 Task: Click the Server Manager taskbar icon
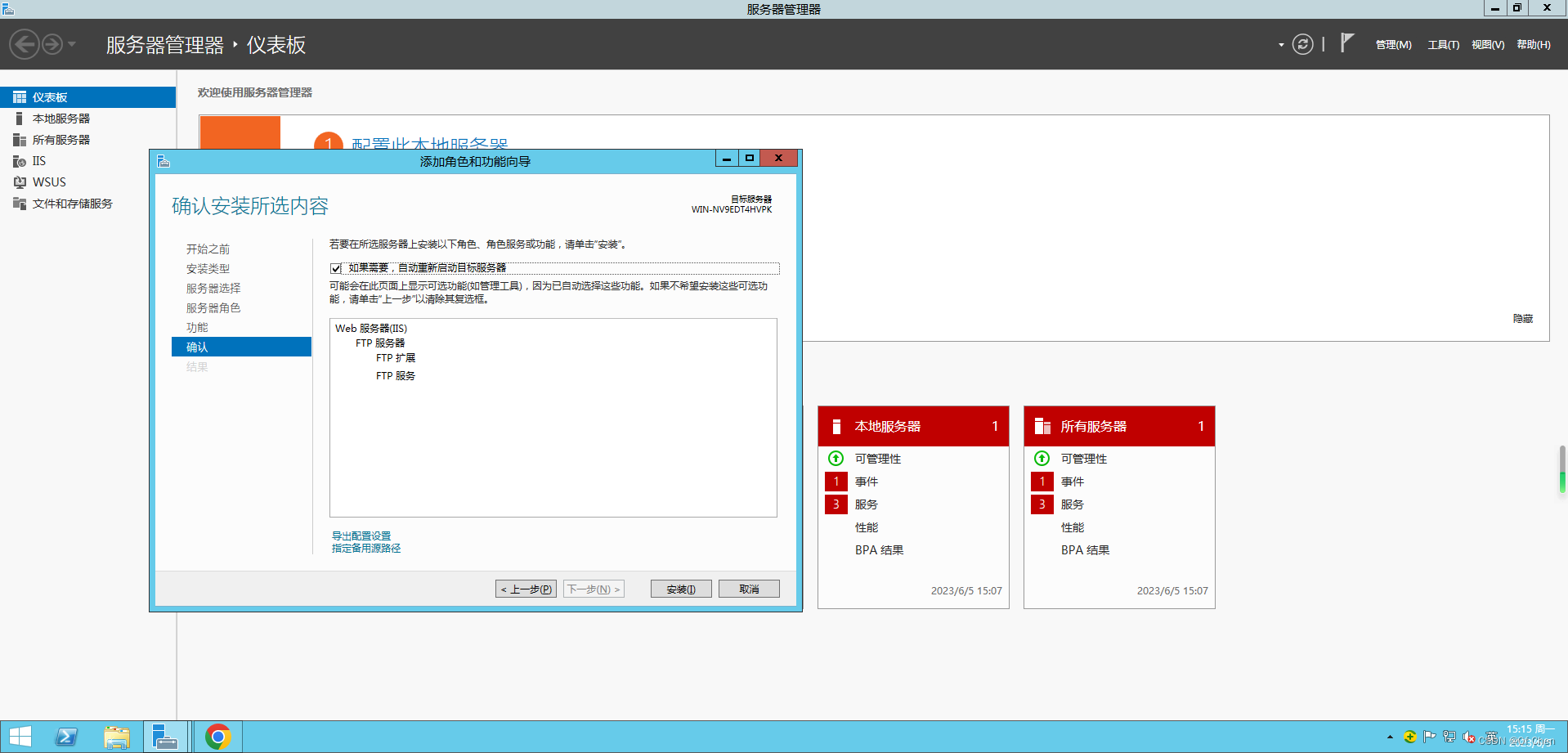pos(167,737)
